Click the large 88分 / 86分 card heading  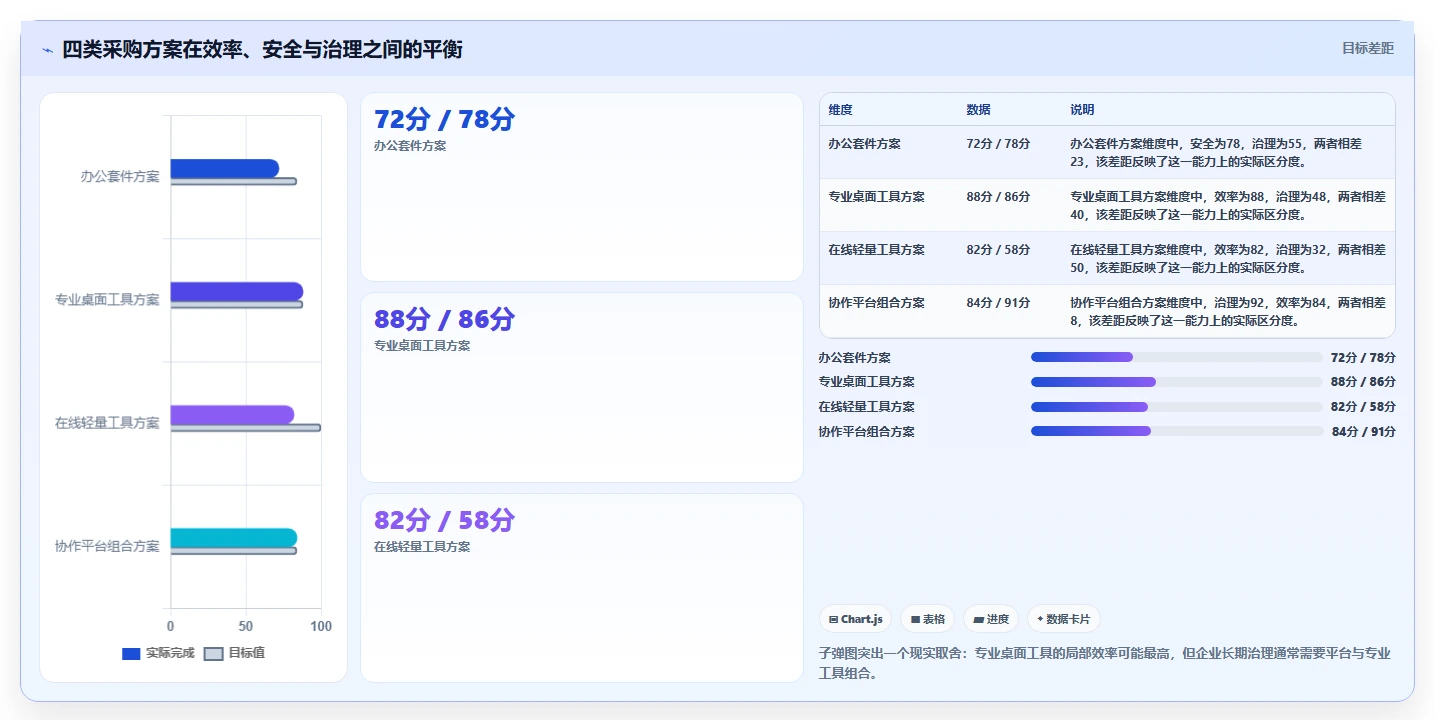click(444, 319)
